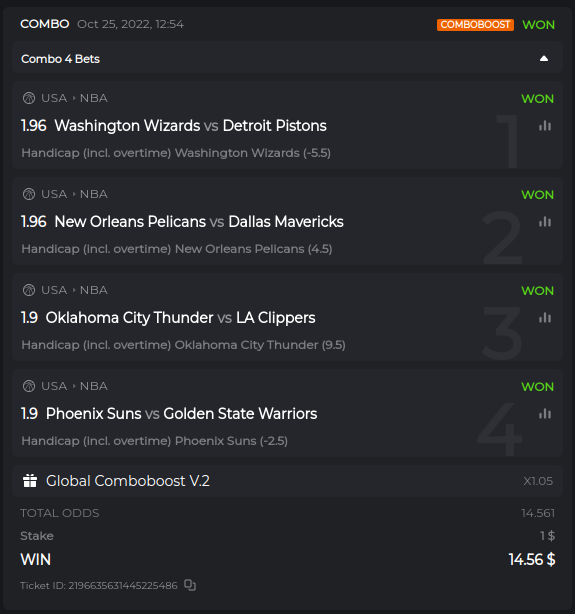The width and height of the screenshot is (575, 614).
Task: Open New Orleans Pelicans vs Dallas Mavericks match
Action: (199, 222)
